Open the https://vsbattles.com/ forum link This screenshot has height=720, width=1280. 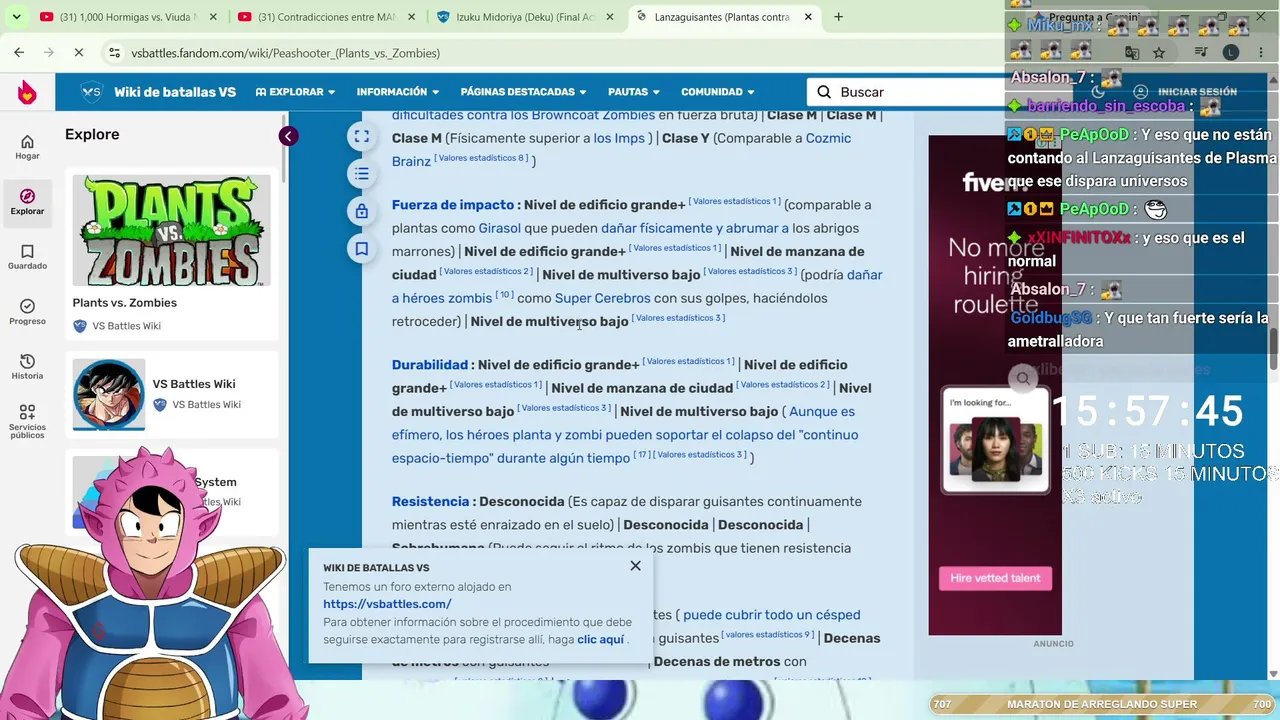[x=387, y=604]
